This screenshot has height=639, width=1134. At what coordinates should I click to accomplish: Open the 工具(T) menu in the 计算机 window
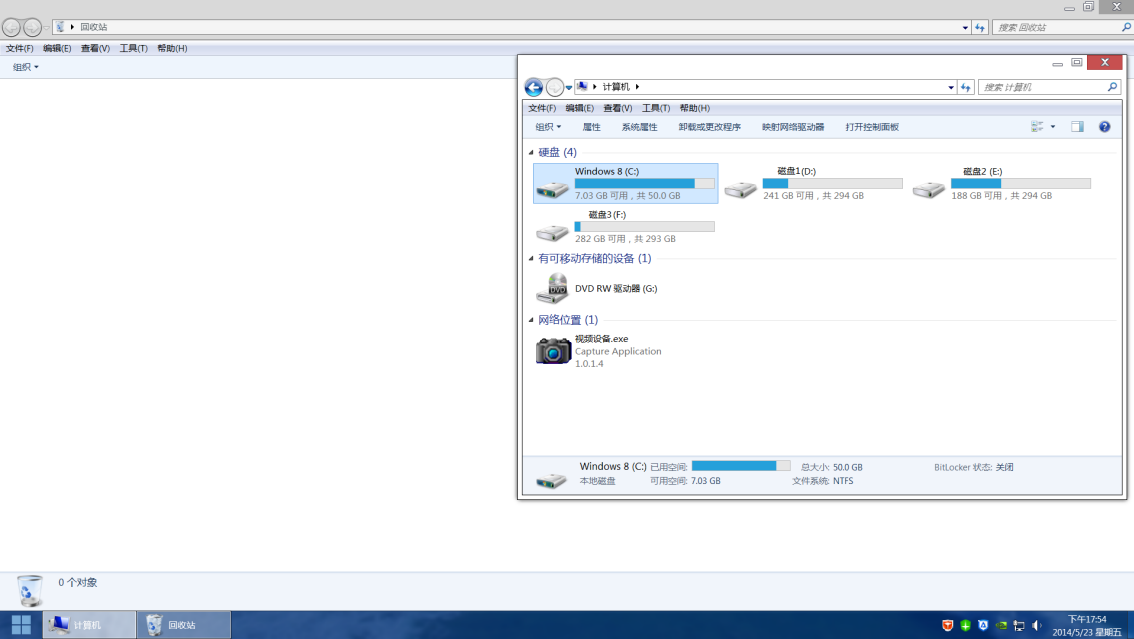point(656,108)
